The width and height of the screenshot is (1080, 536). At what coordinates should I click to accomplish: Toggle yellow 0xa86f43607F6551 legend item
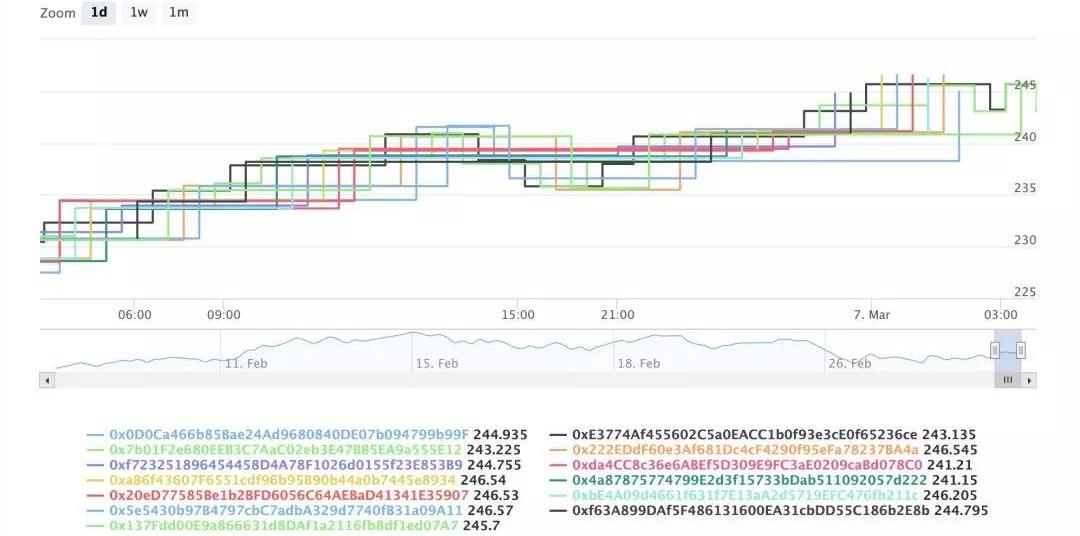pos(287,480)
